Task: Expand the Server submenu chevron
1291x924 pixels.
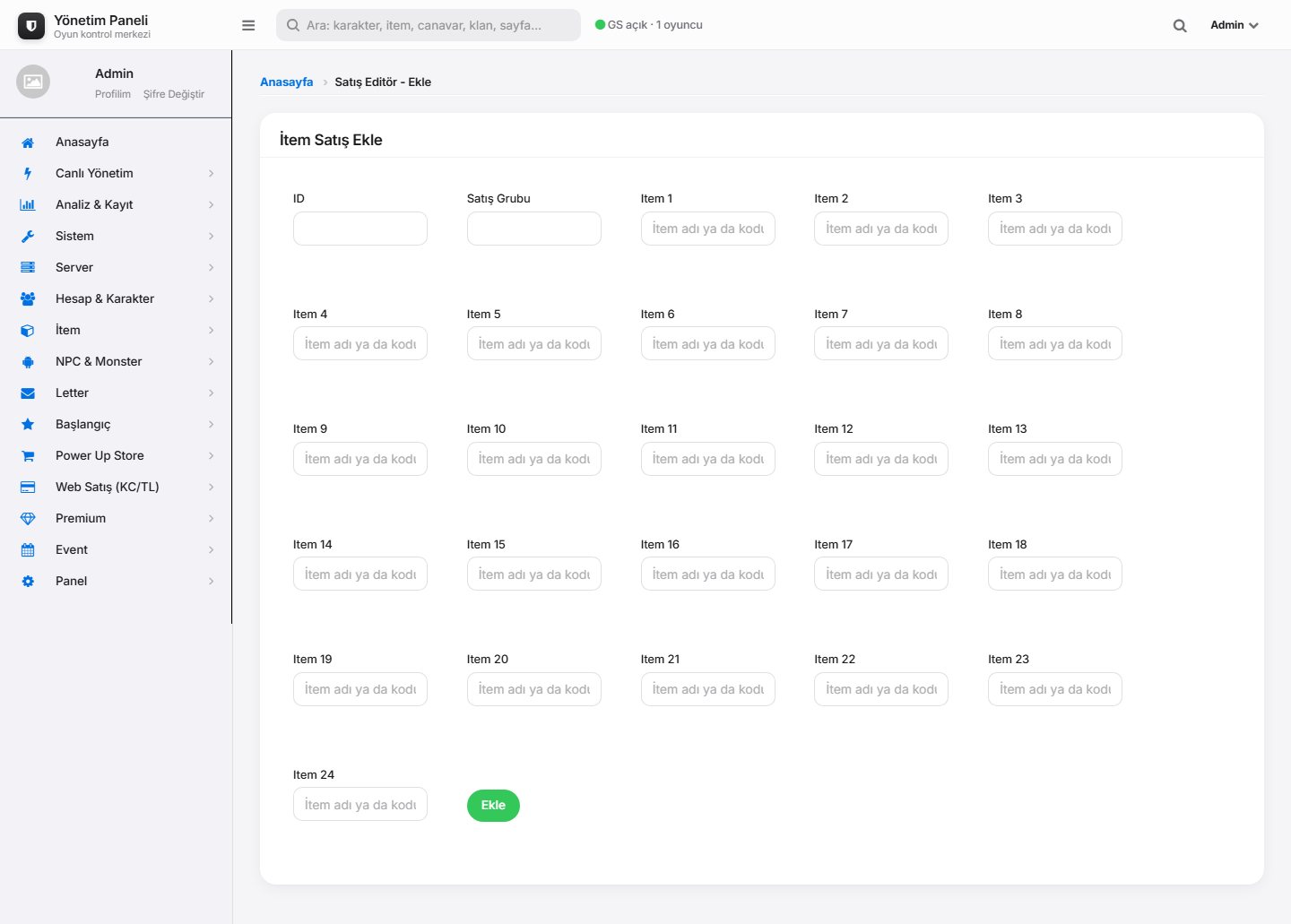Action: coord(212,268)
